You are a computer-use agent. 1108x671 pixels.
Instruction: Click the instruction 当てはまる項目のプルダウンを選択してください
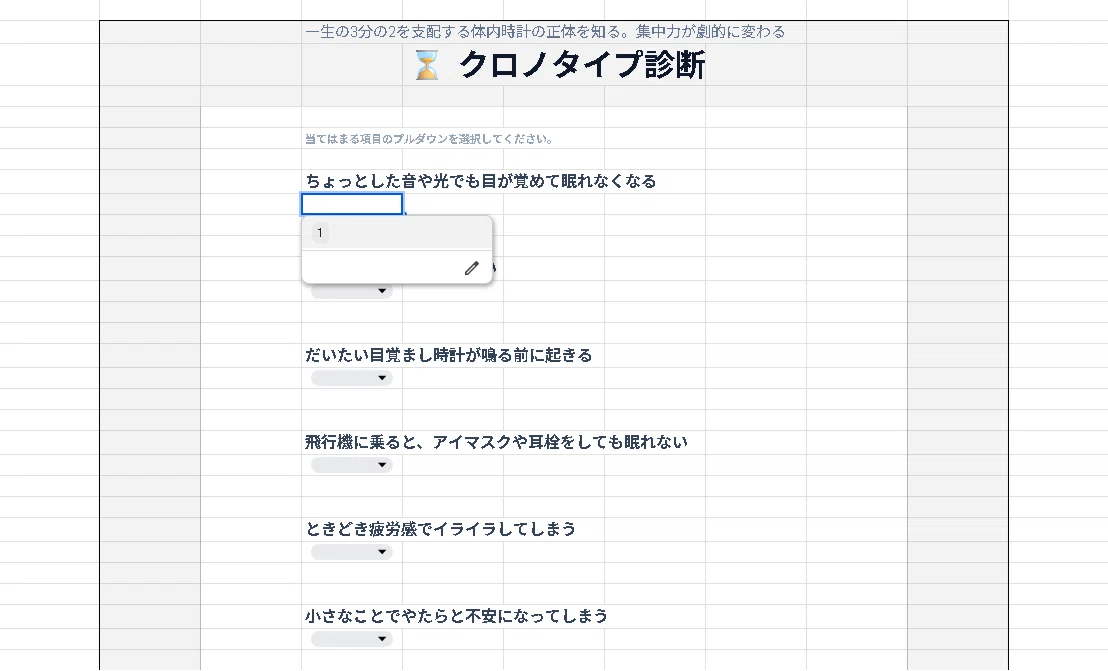428,139
